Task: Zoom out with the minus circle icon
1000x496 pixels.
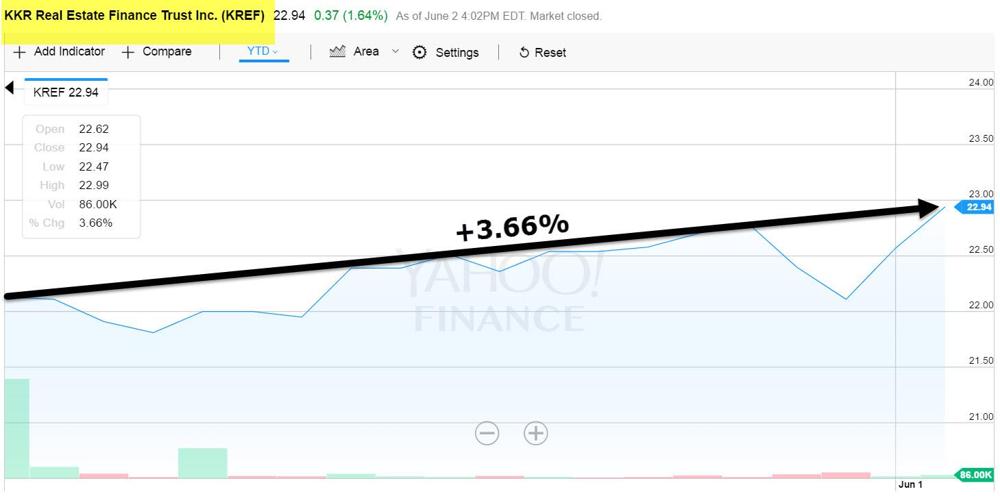Action: (487, 434)
